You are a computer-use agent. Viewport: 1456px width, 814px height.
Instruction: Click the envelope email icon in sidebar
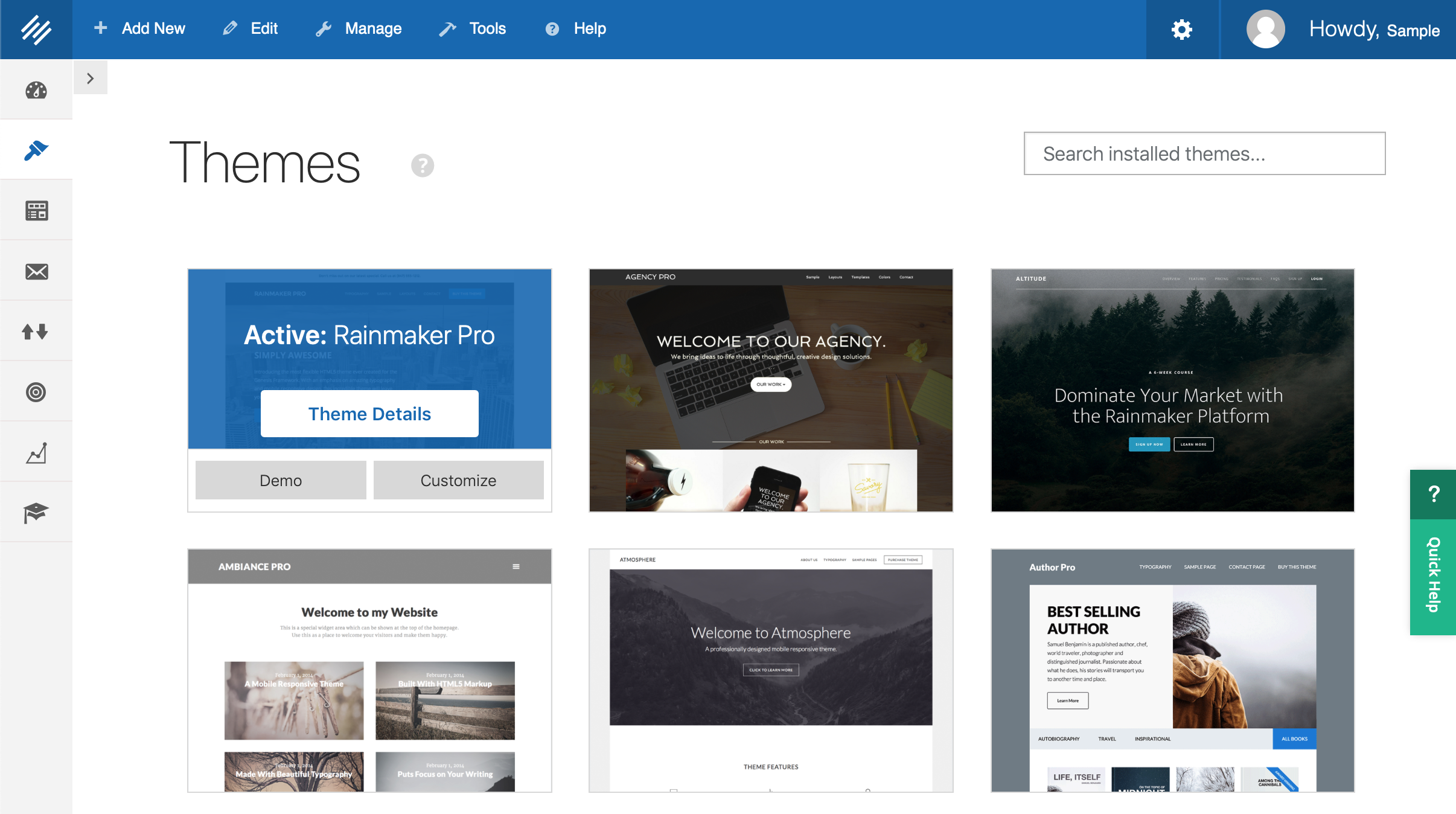coord(36,271)
